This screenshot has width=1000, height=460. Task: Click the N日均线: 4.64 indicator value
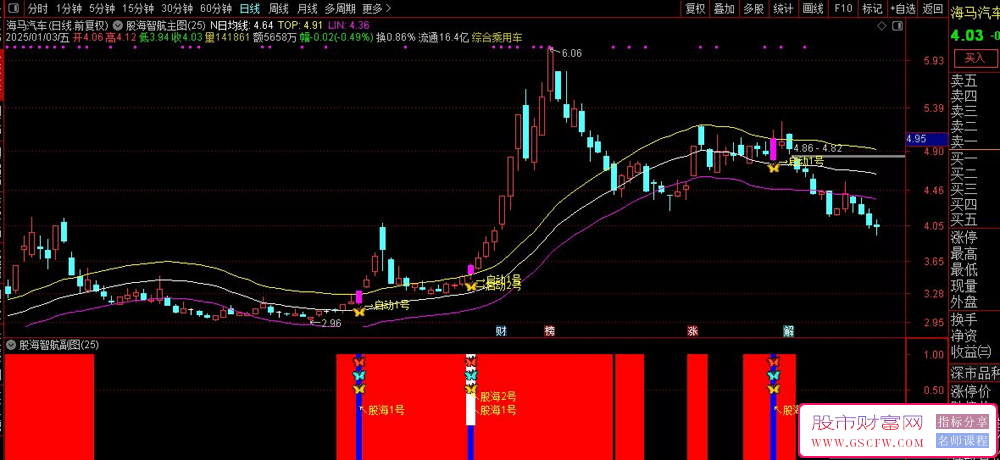pos(242,26)
